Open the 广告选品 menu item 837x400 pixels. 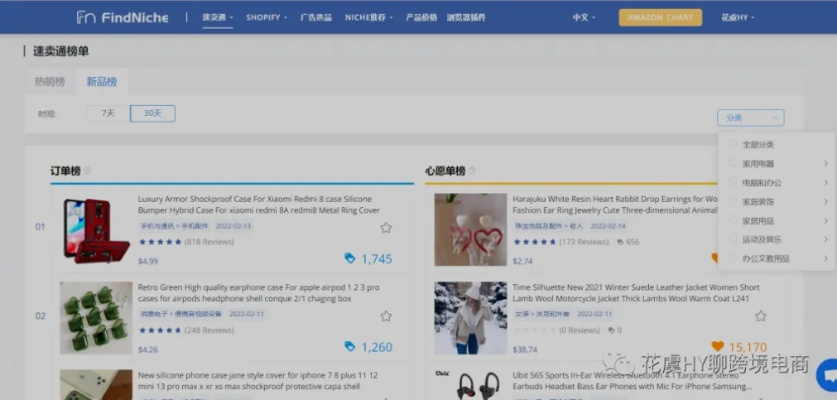316,17
